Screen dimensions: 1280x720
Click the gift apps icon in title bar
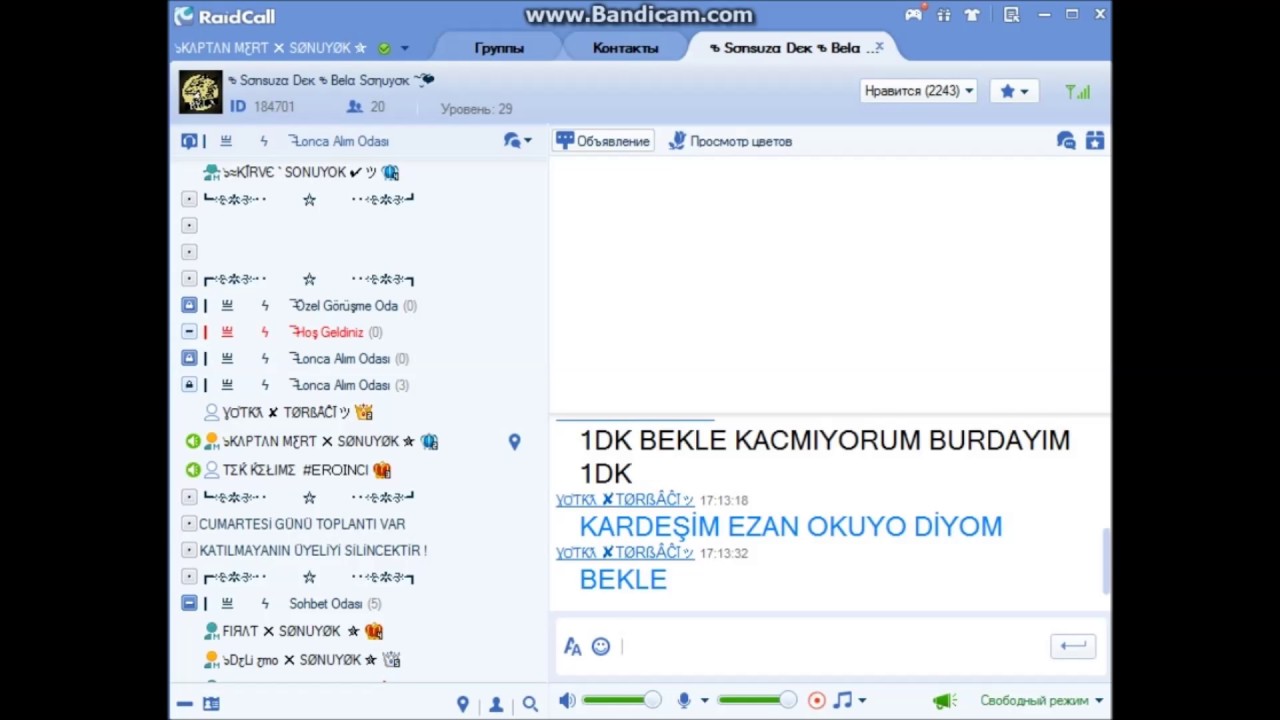point(944,15)
